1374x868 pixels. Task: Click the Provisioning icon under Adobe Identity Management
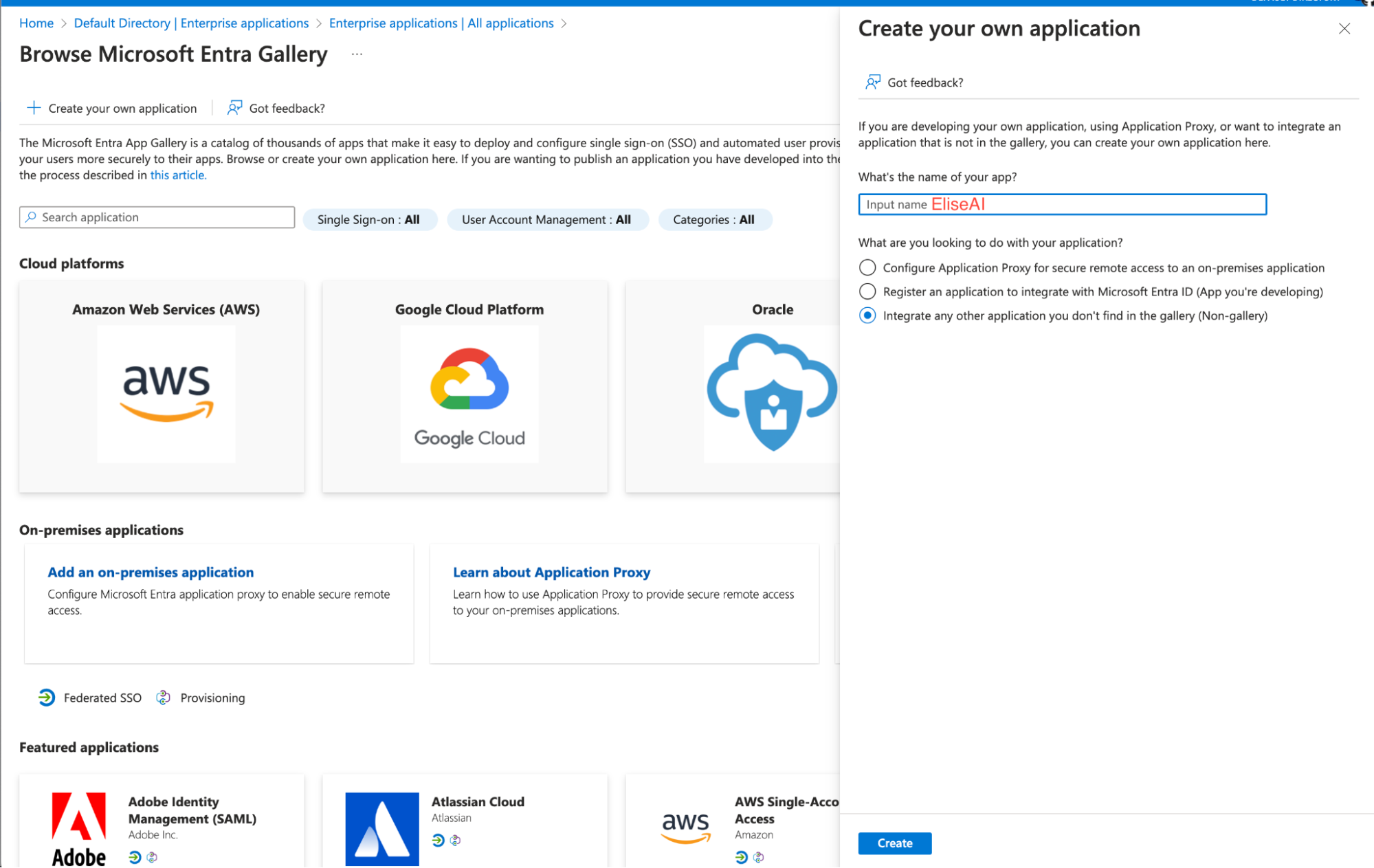pos(152,857)
